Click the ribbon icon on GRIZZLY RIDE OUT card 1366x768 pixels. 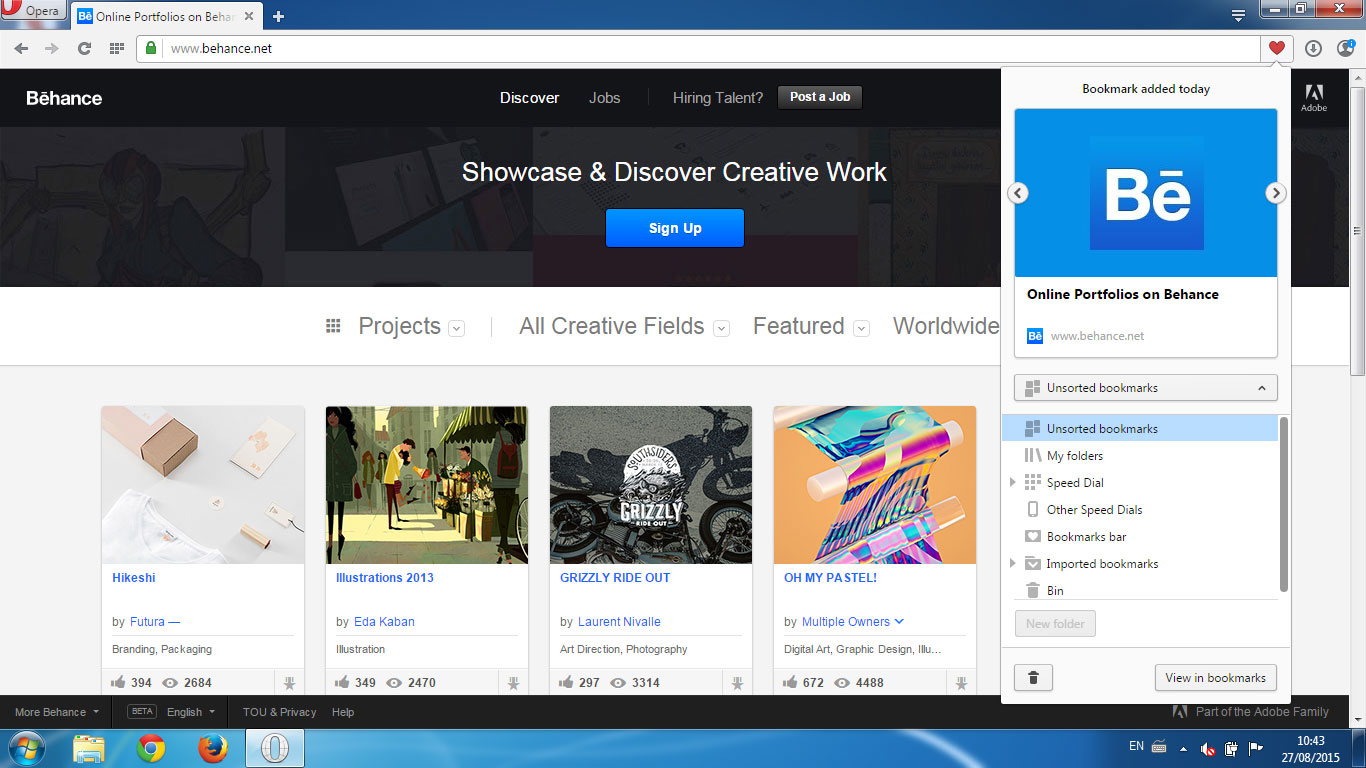[x=737, y=683]
